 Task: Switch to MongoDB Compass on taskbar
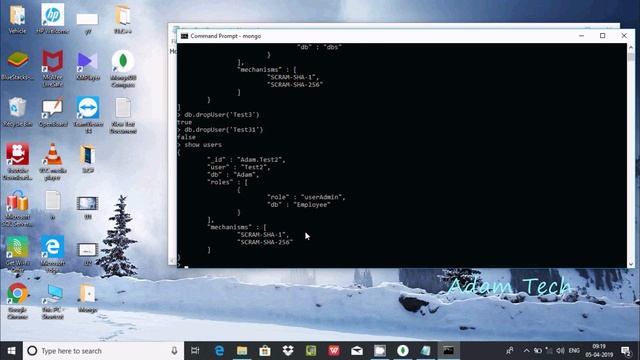coord(403,351)
